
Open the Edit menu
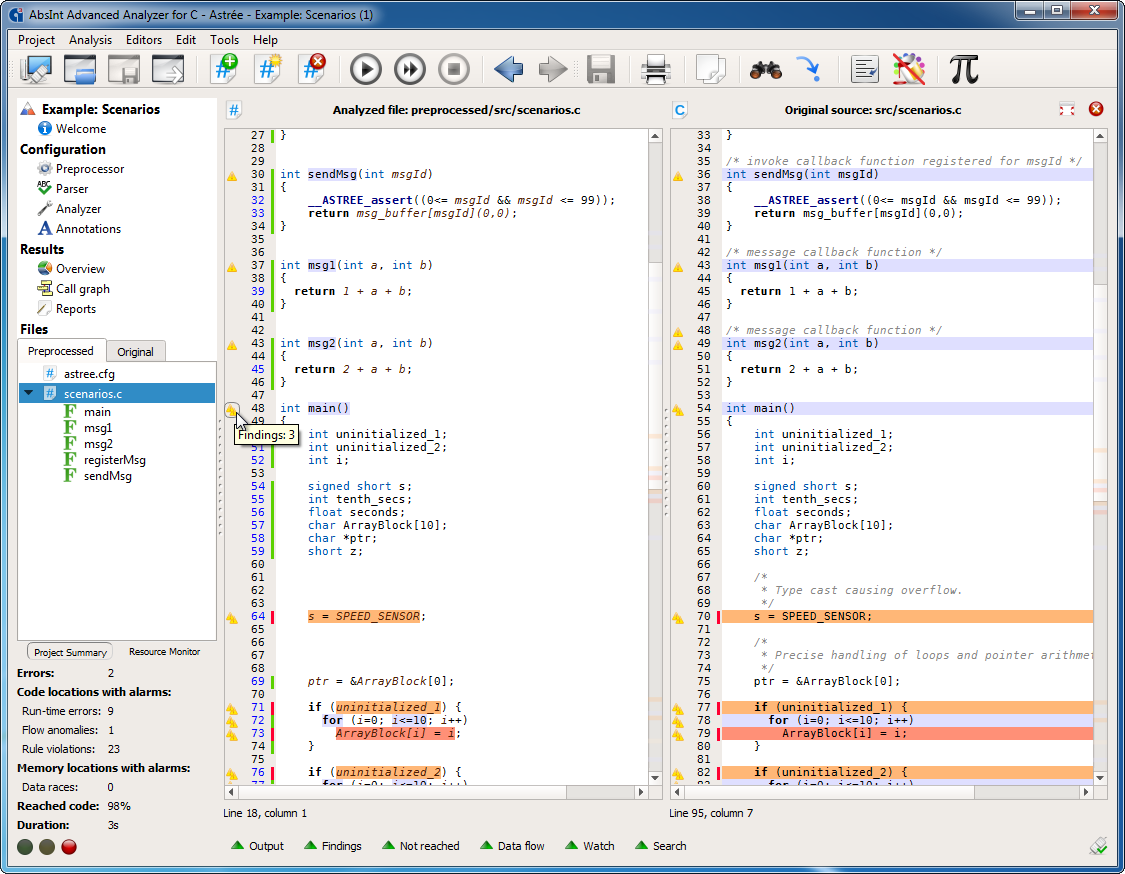tap(186, 40)
